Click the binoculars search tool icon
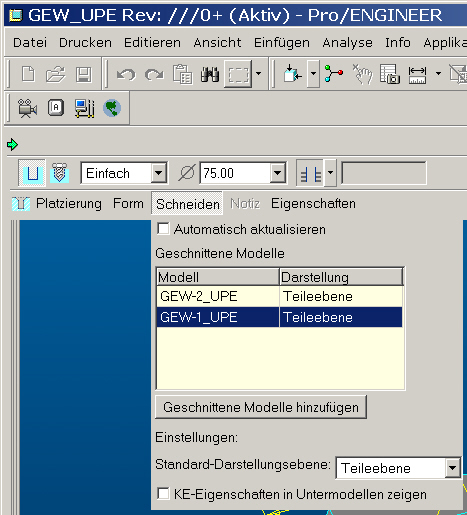This screenshot has width=467, height=515. [210, 74]
